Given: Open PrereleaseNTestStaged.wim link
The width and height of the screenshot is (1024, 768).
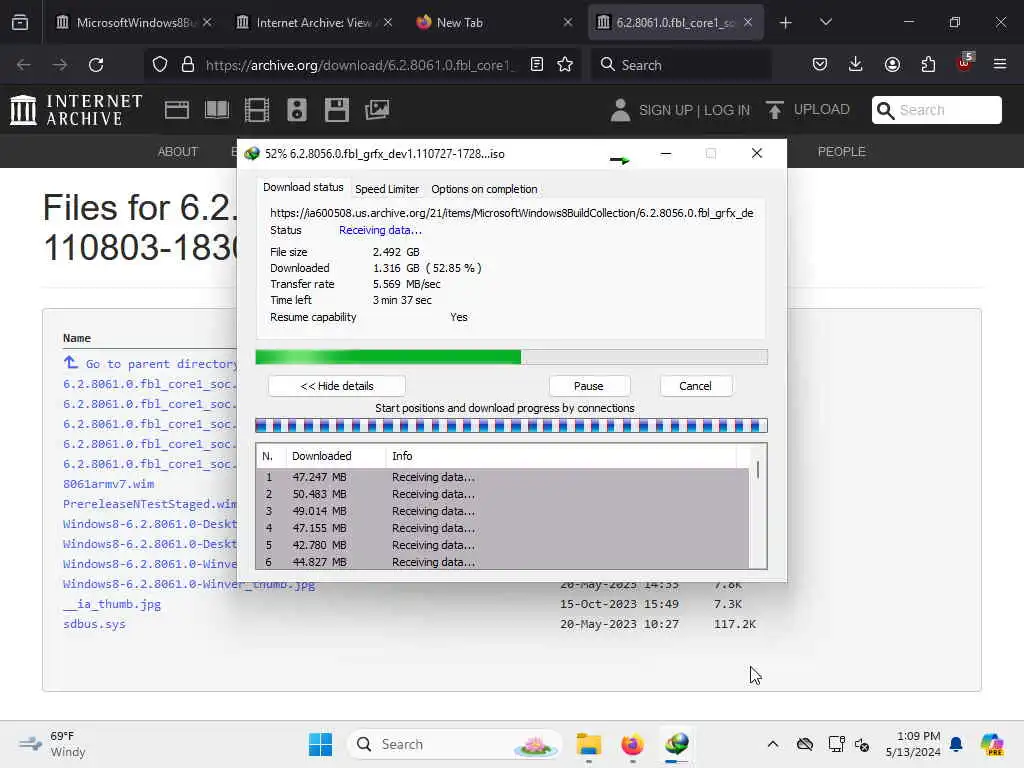Looking at the screenshot, I should coord(150,504).
